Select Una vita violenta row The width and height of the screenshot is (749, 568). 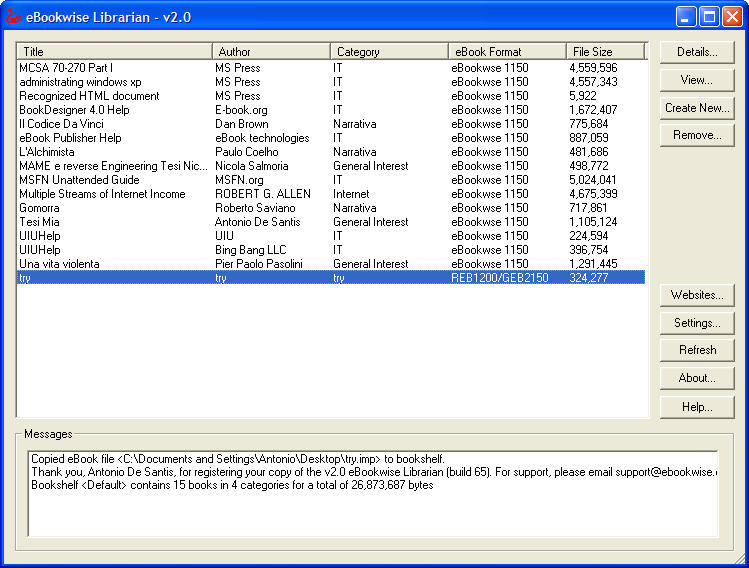click(x=59, y=264)
